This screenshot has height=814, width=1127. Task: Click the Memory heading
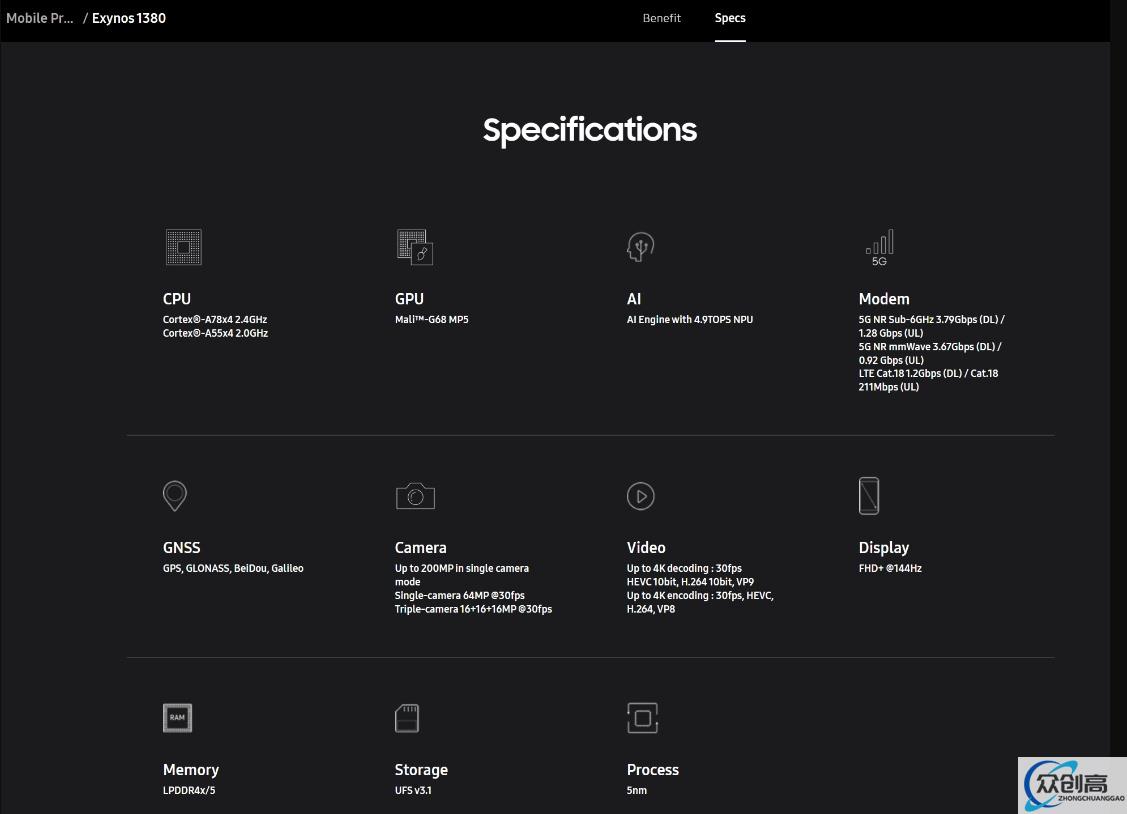[x=191, y=770]
